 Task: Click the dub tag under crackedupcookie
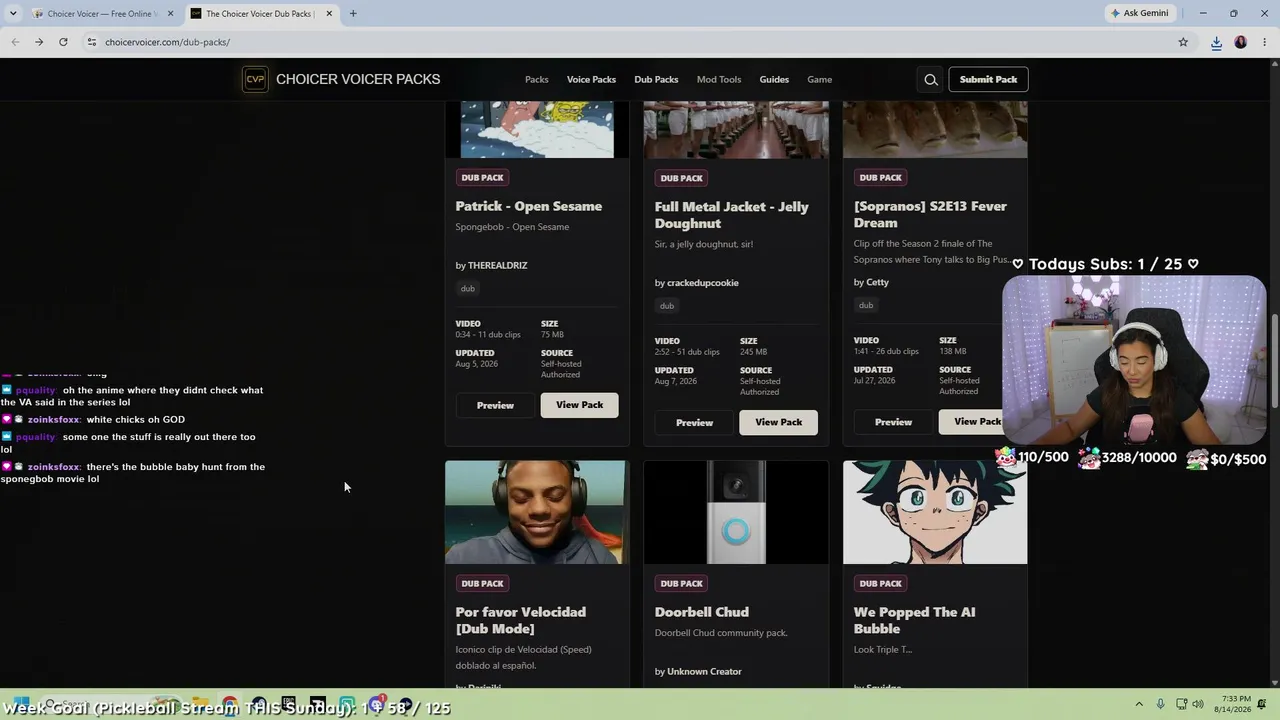point(667,306)
